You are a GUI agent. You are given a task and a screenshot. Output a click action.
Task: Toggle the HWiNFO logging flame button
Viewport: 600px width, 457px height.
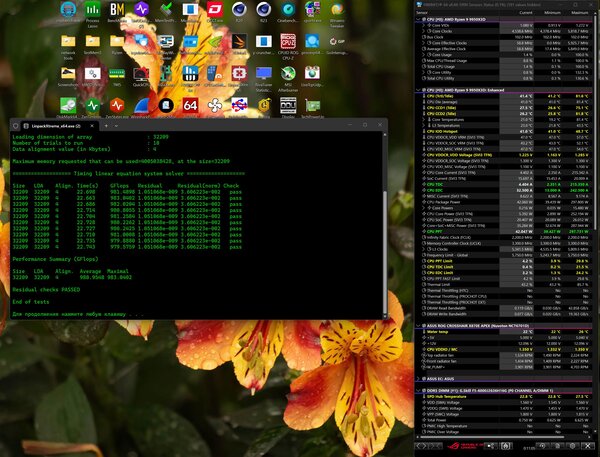[x=505, y=446]
